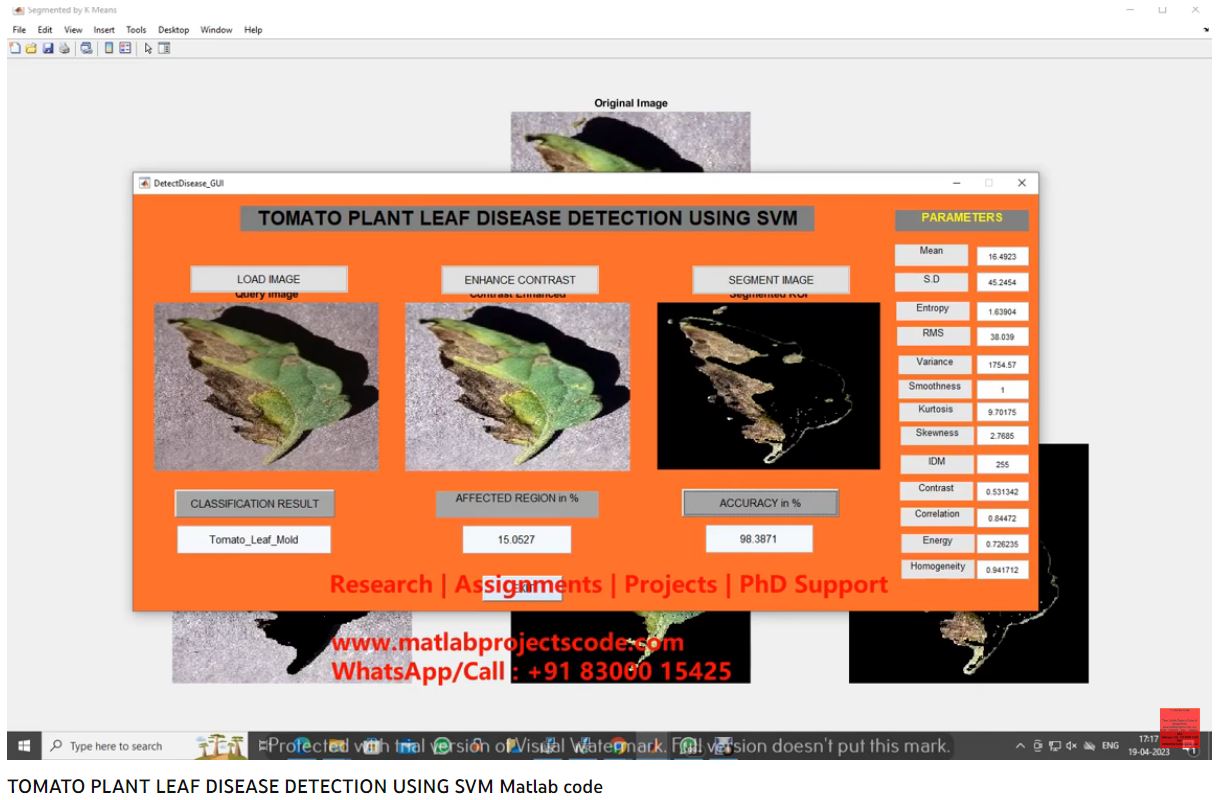Open the Windows Start button
This screenshot has height=800, width=1221.
pos(24,746)
